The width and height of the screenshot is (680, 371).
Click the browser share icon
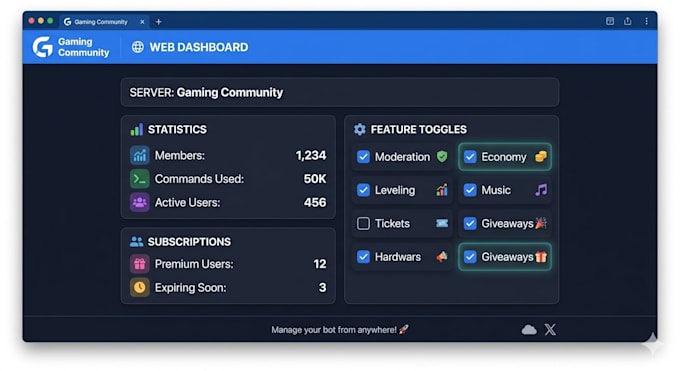point(628,21)
